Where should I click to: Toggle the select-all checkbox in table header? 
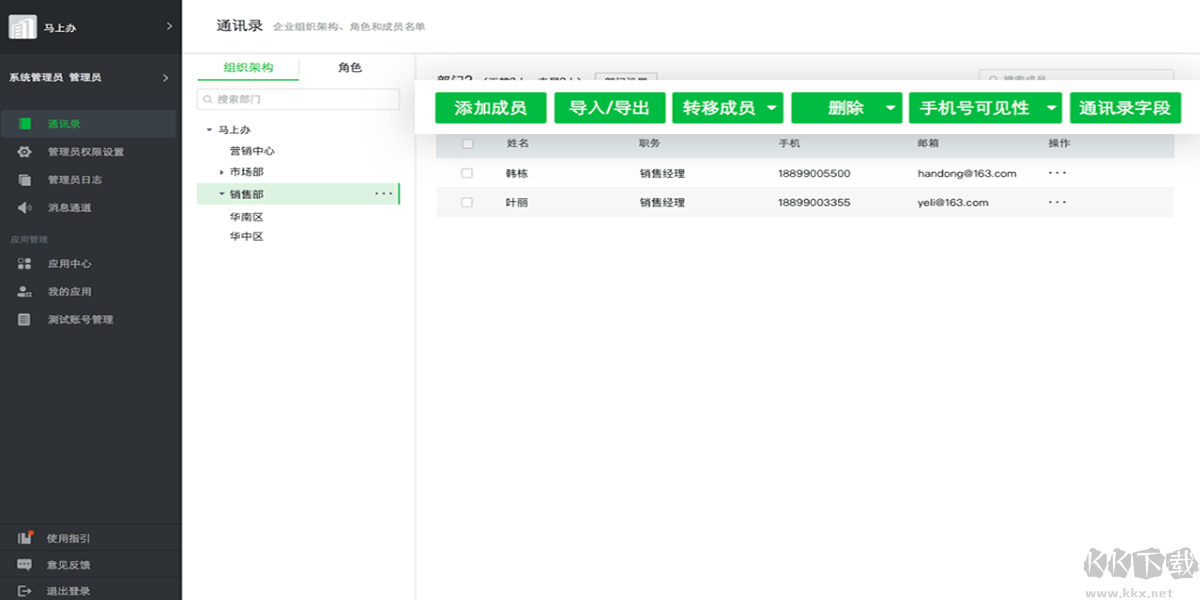pos(467,144)
